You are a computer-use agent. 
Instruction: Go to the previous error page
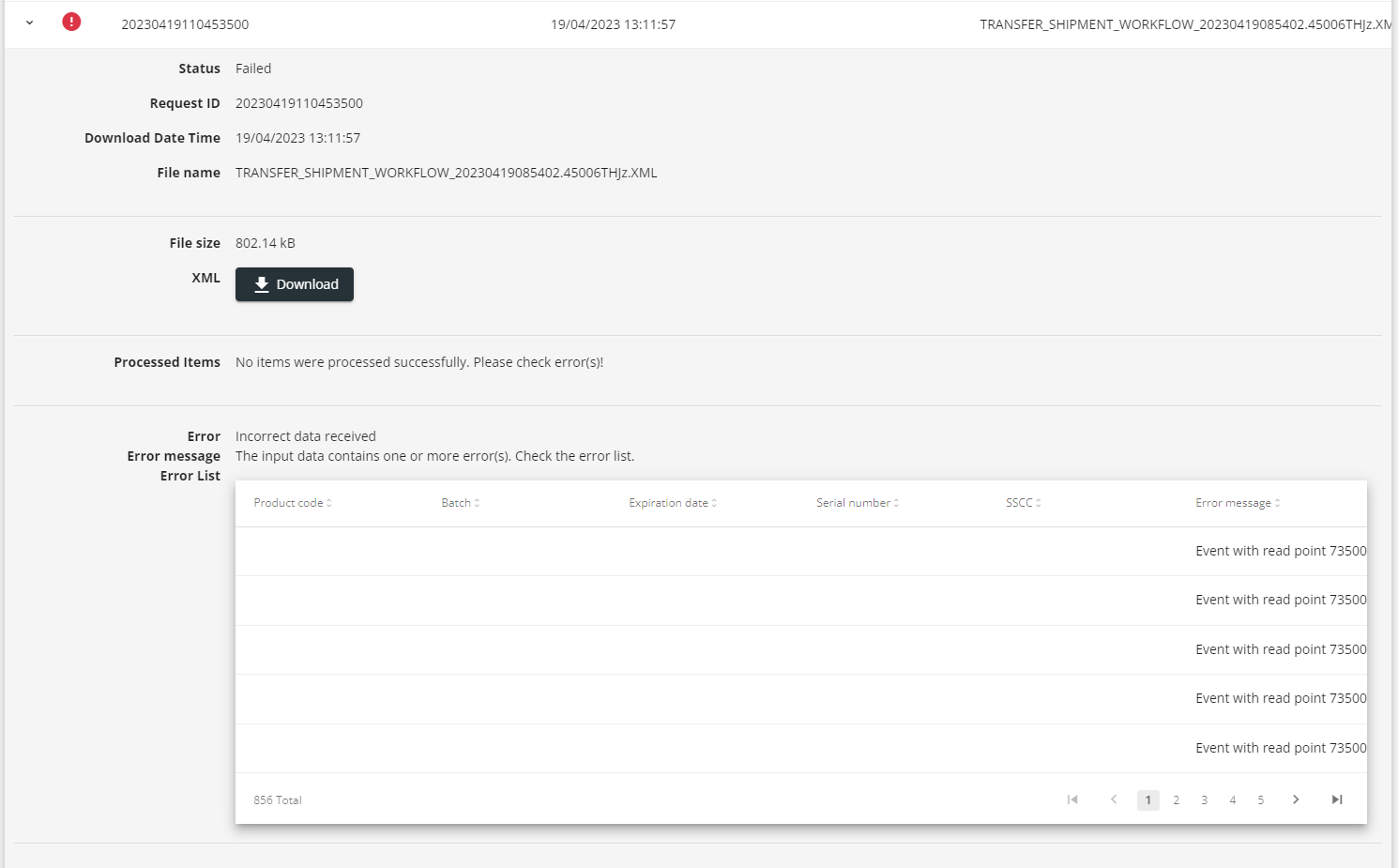click(x=1114, y=799)
